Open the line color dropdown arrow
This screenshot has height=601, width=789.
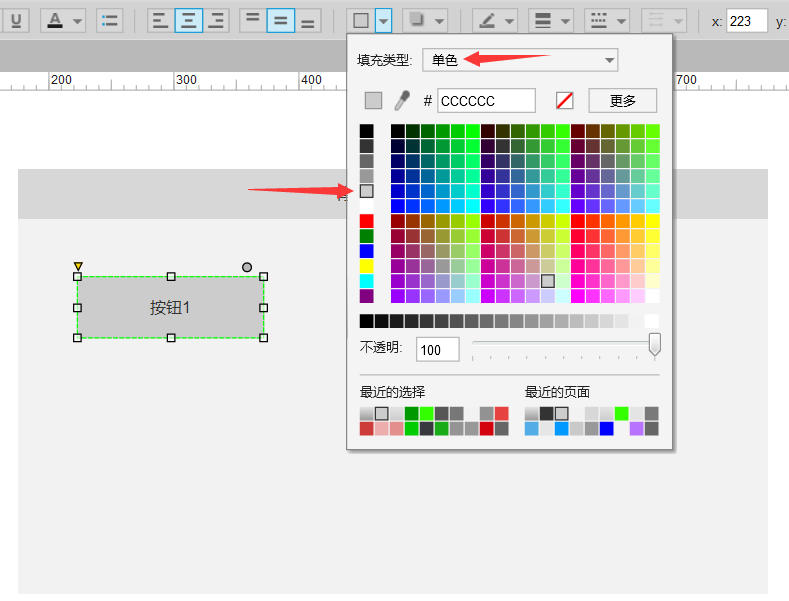tap(509, 21)
